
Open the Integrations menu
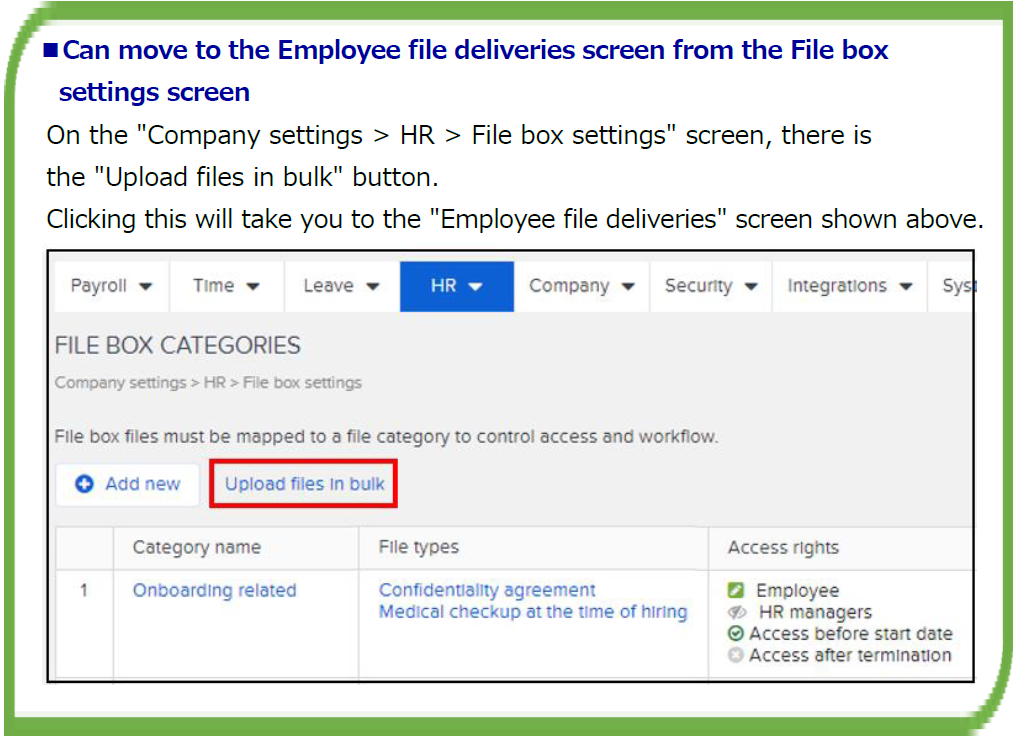tap(849, 286)
